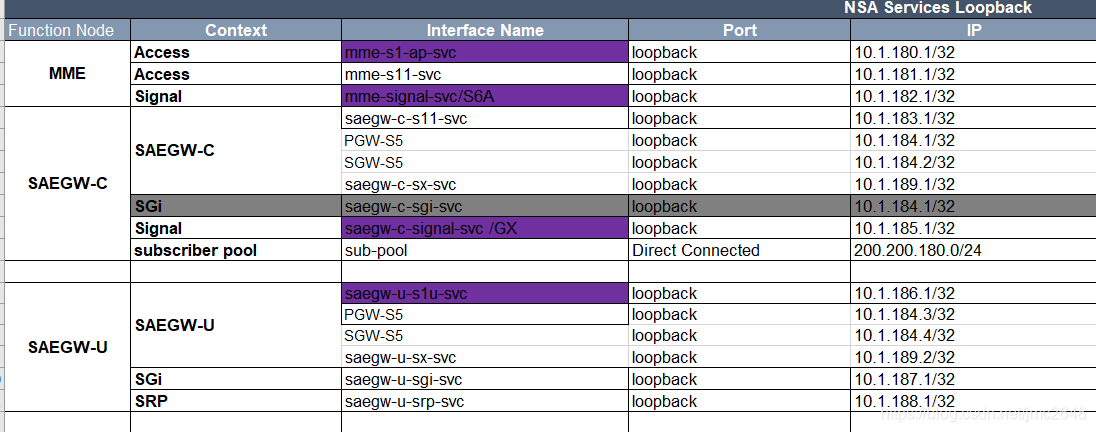Click the Context column header
The height and width of the screenshot is (432, 1096).
236,30
